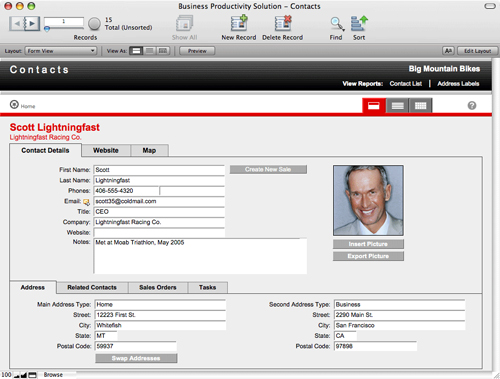Click Main Address Type field

160,305
